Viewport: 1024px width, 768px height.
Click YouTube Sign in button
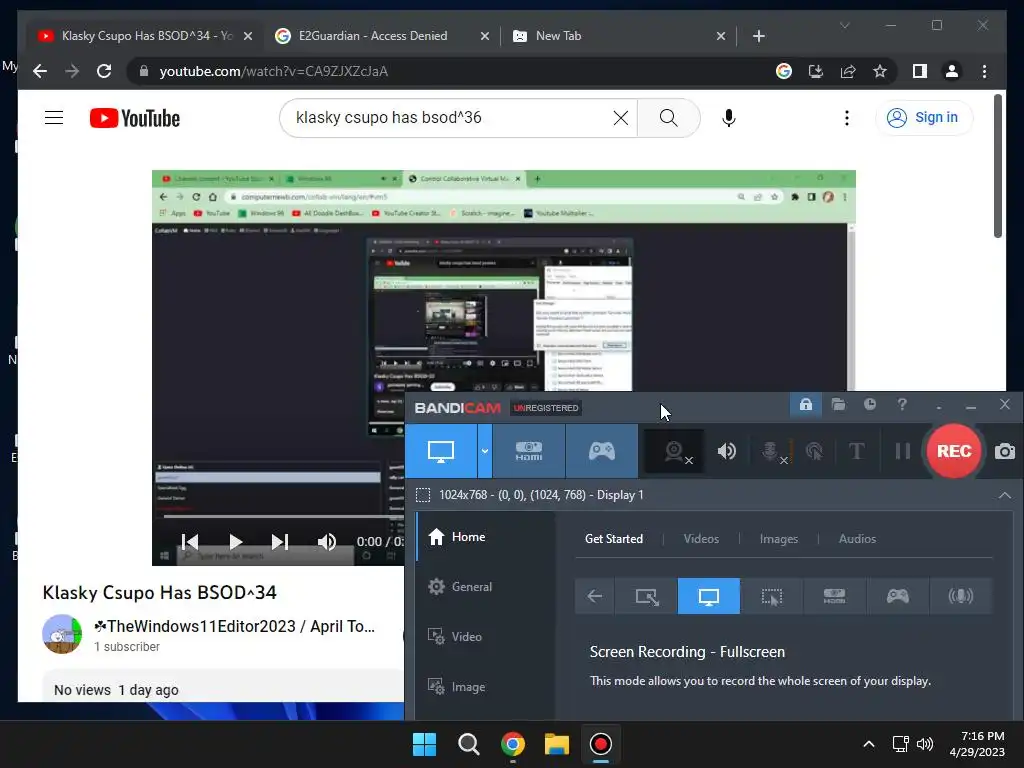tap(923, 118)
